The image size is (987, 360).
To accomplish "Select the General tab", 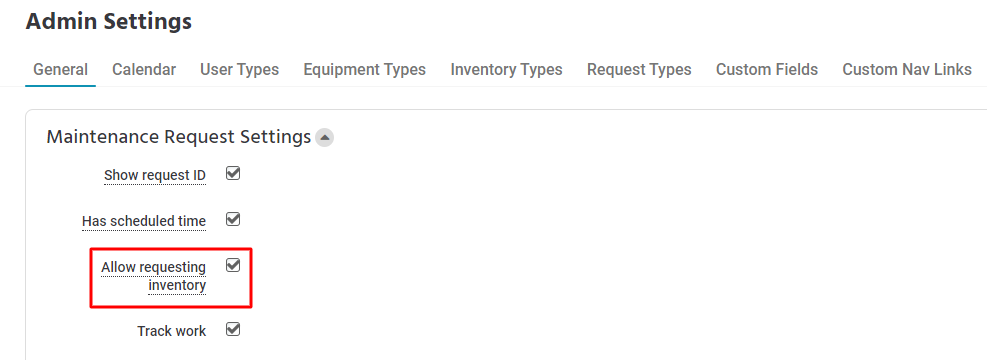I will coord(60,69).
